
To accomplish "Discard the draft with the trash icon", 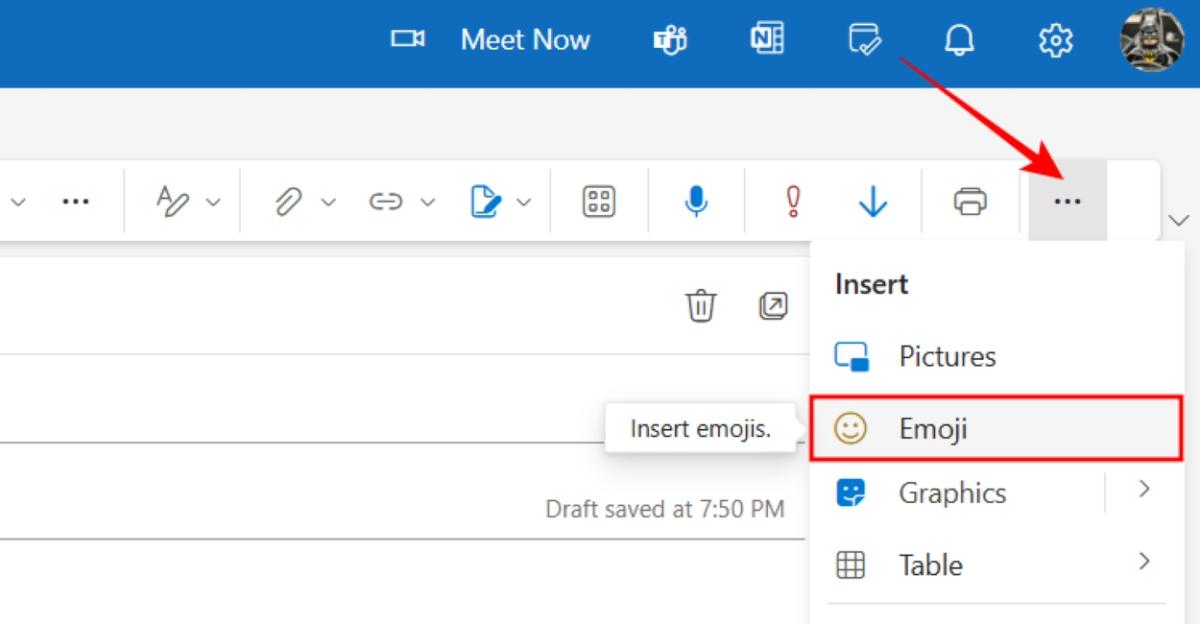I will [x=700, y=306].
